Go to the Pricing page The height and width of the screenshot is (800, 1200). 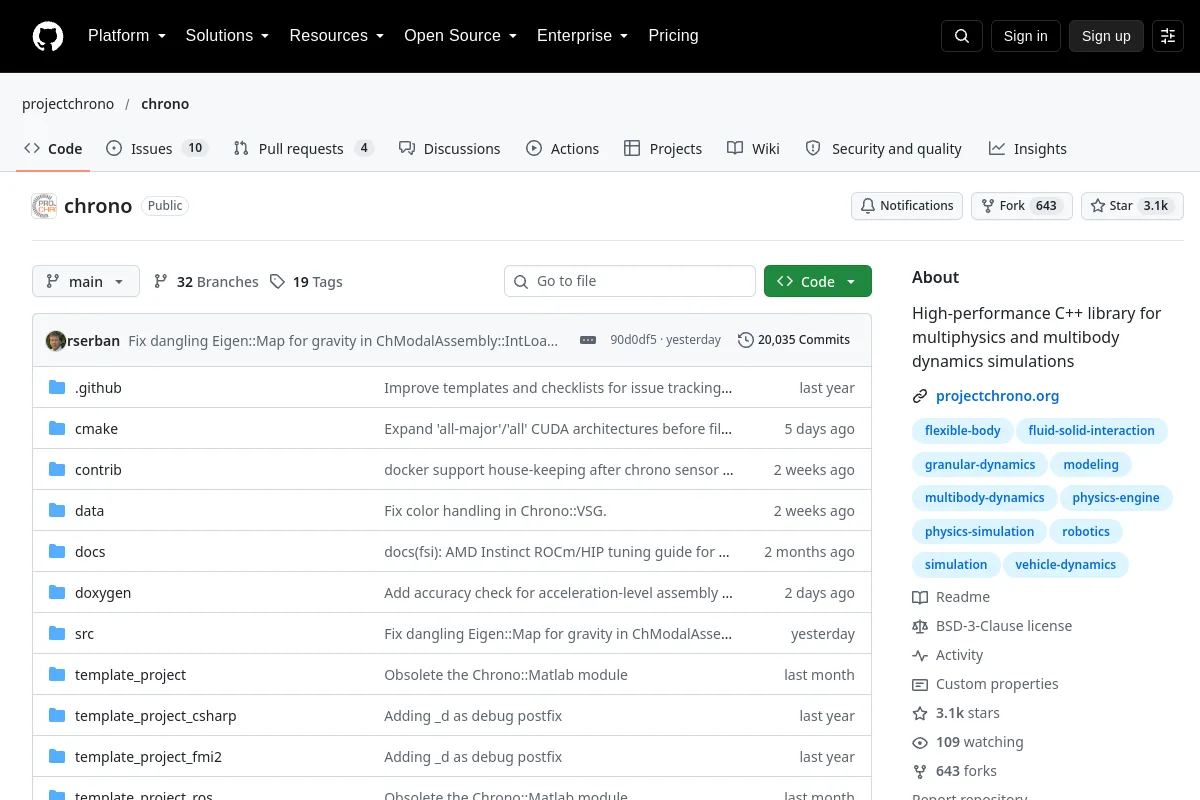(x=673, y=36)
